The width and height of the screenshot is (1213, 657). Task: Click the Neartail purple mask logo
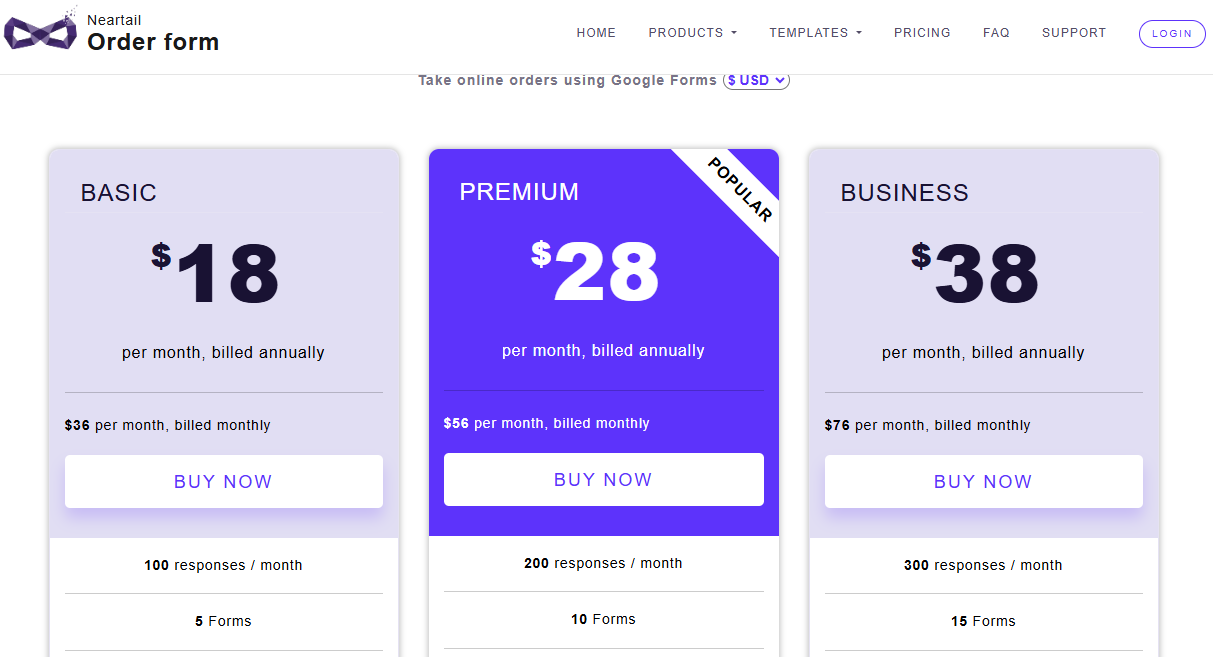tap(40, 32)
